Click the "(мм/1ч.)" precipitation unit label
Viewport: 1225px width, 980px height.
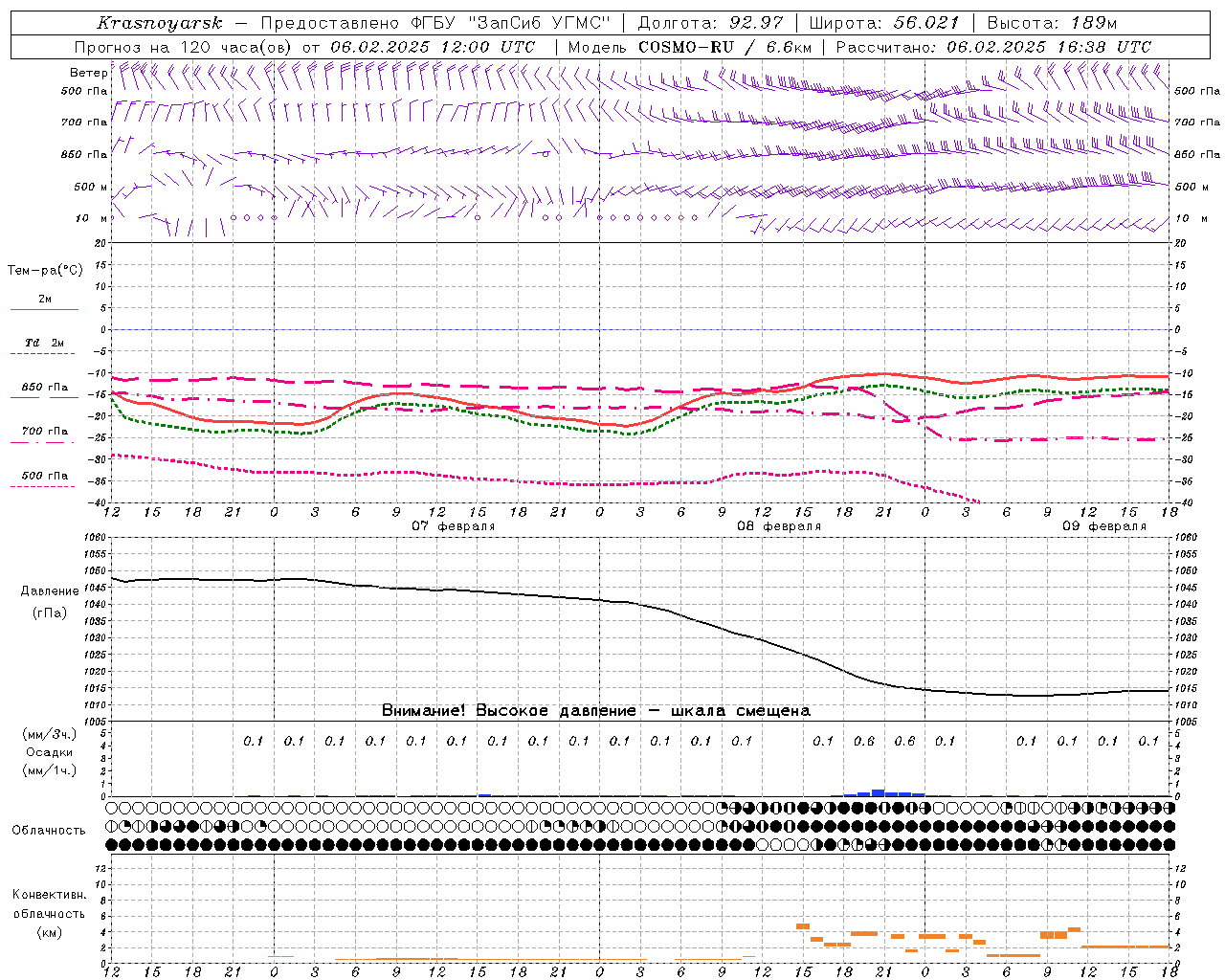(x=50, y=770)
